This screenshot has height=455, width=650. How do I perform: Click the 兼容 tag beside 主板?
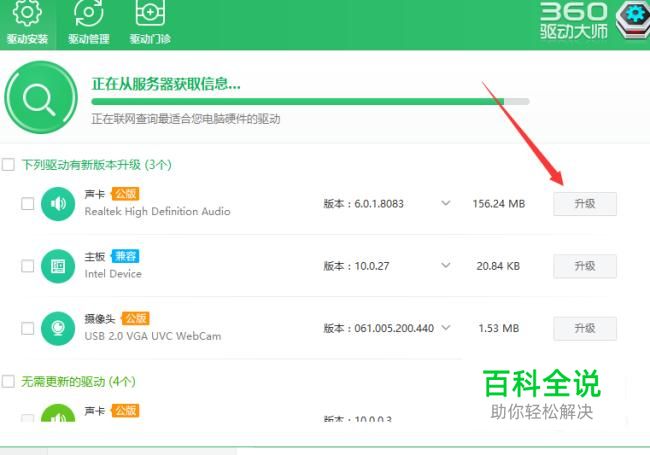[126, 256]
